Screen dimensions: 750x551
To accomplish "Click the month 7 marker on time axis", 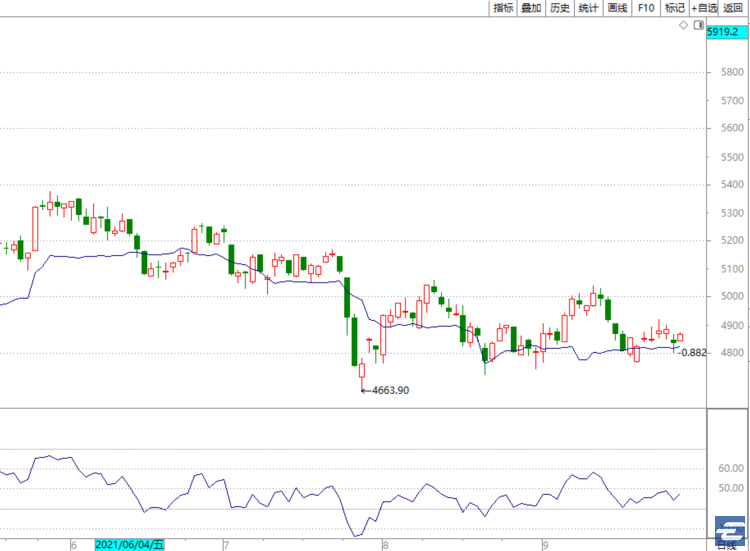I will 226,545.
